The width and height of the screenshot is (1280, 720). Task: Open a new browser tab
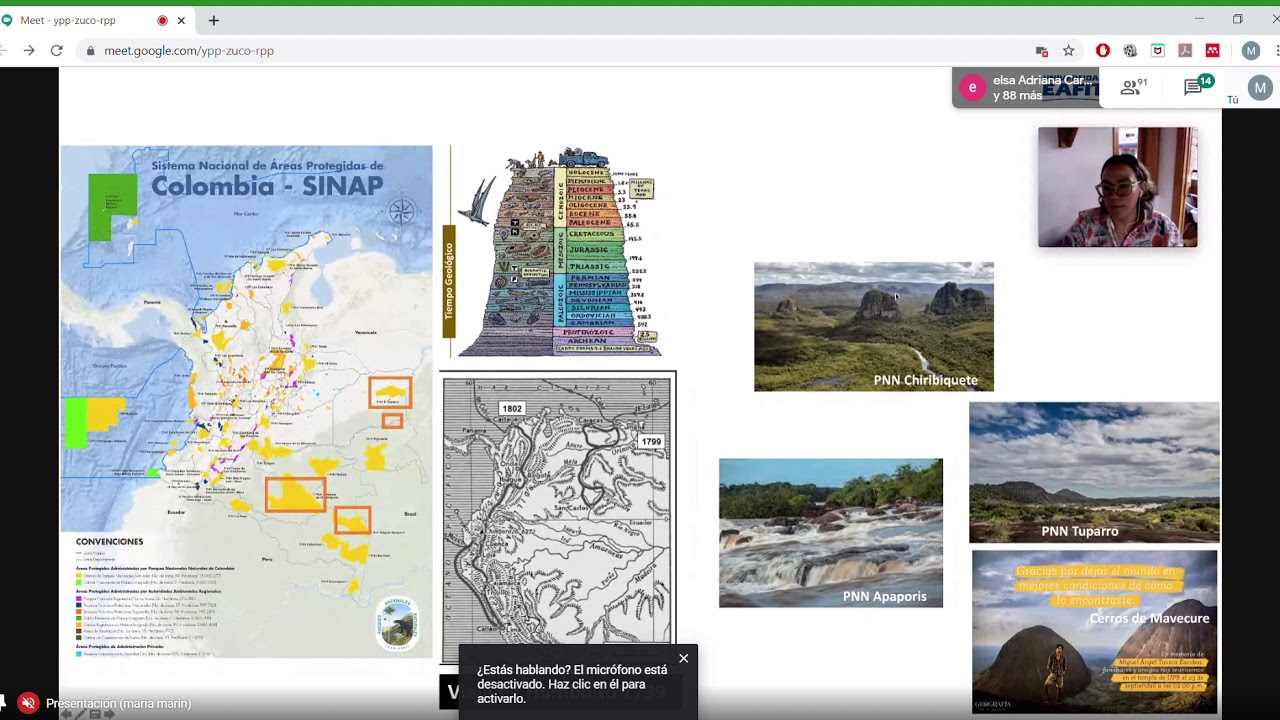(x=213, y=20)
